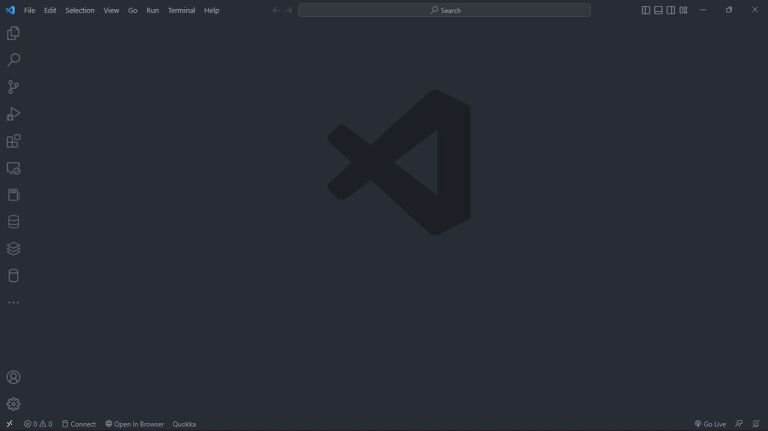This screenshot has height=431, width=768.
Task: Open remote window indicator in status bar
Action: 9,424
